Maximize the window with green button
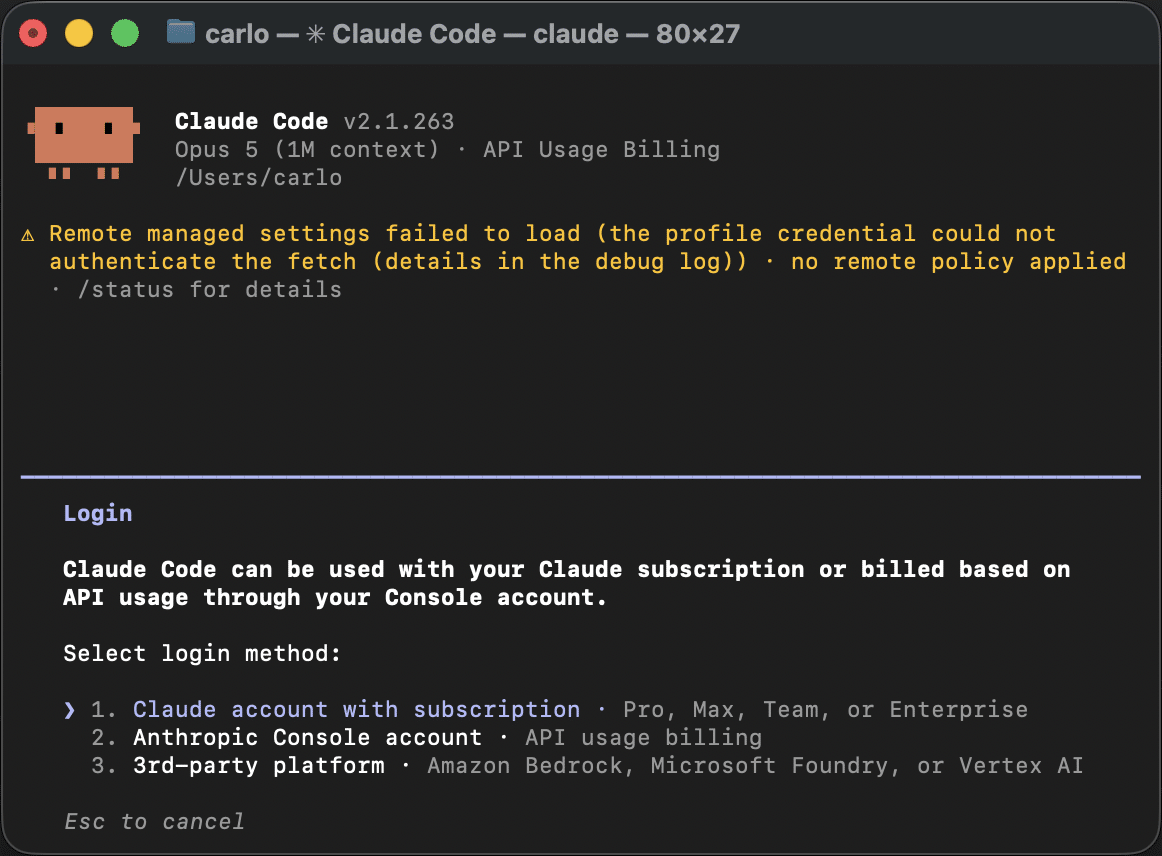Screen dimensions: 1162x856 click(125, 33)
